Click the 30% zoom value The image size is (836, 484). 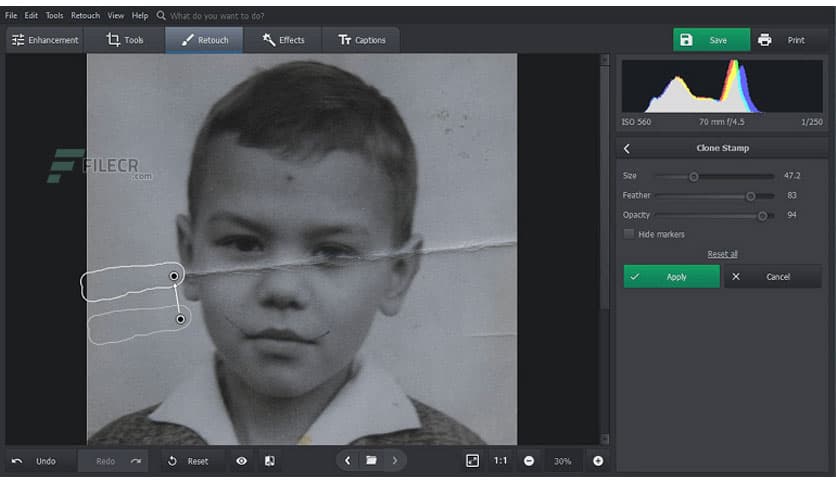point(562,461)
